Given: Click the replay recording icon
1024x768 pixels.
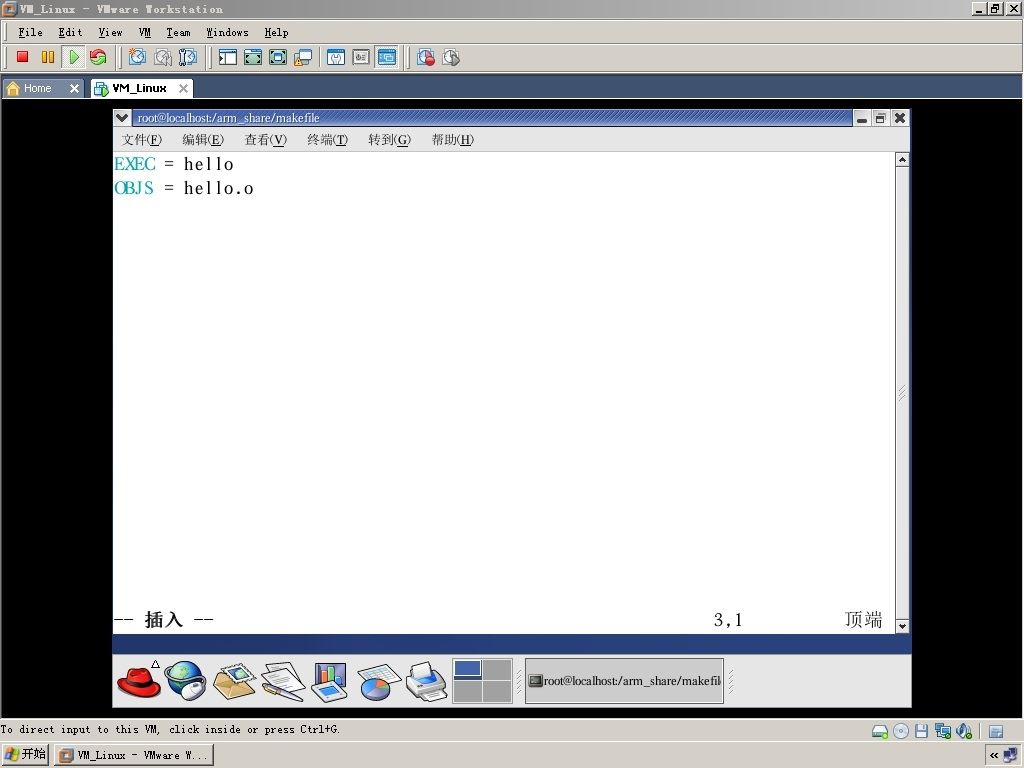Looking at the screenshot, I should [x=451, y=57].
